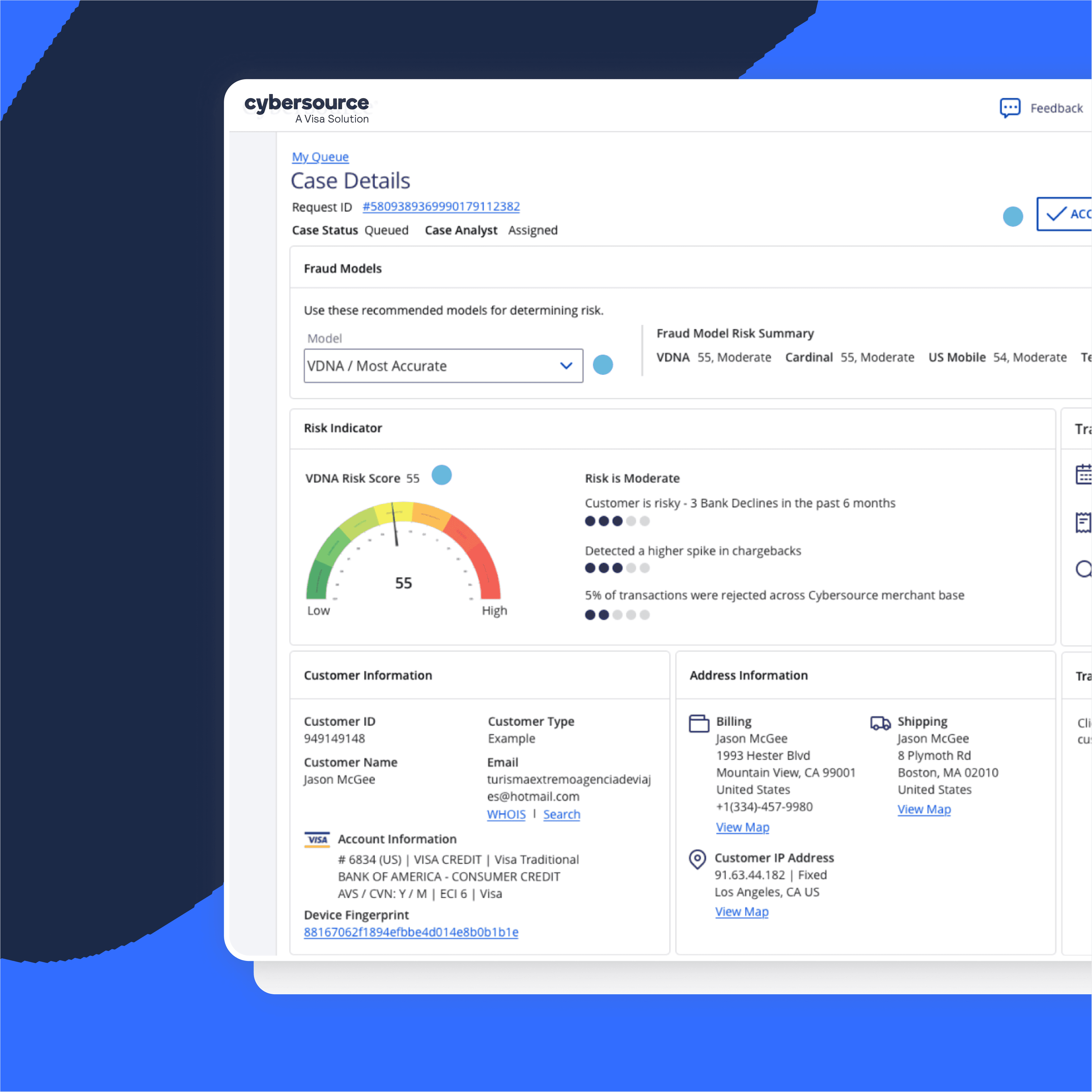Image resolution: width=1092 pixels, height=1092 pixels.
Task: Click the High label on the gauge
Action: point(494,610)
